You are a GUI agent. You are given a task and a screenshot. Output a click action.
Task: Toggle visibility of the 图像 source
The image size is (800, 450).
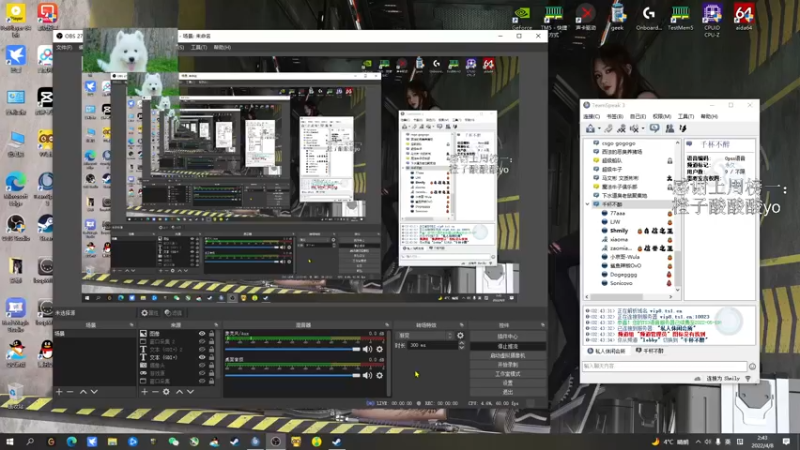202,334
